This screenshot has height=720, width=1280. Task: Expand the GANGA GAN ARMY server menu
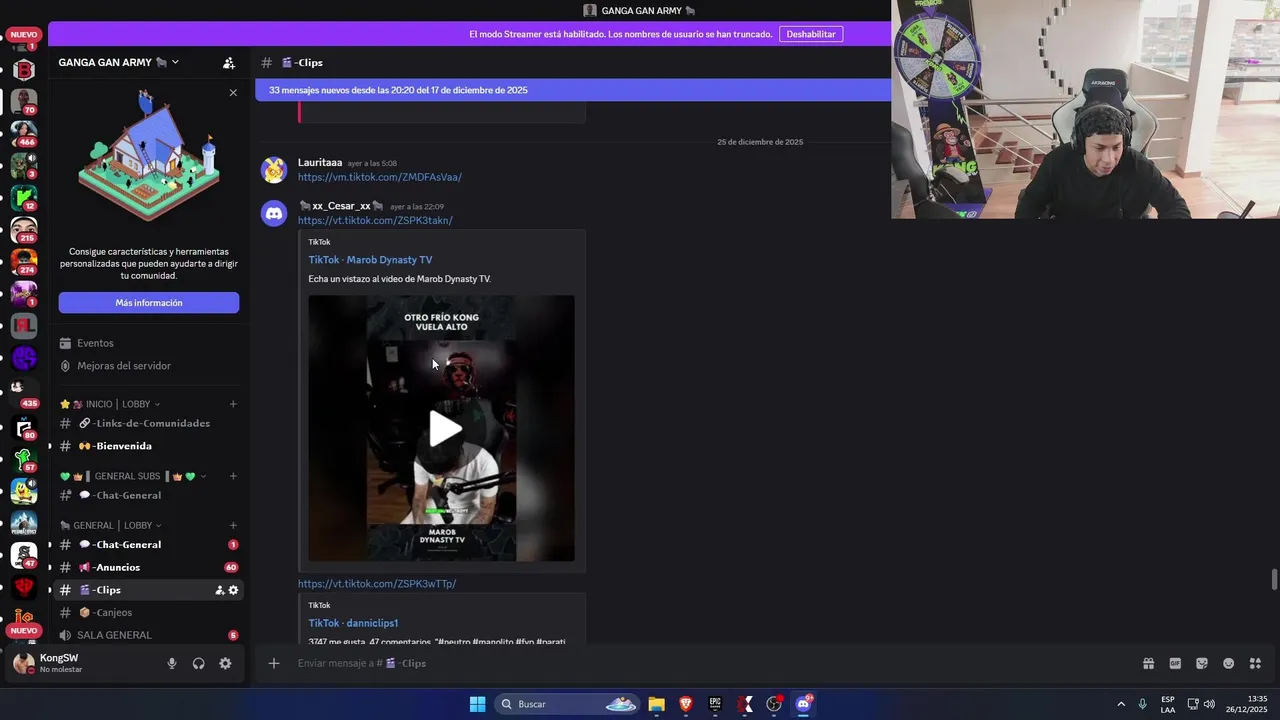point(119,62)
